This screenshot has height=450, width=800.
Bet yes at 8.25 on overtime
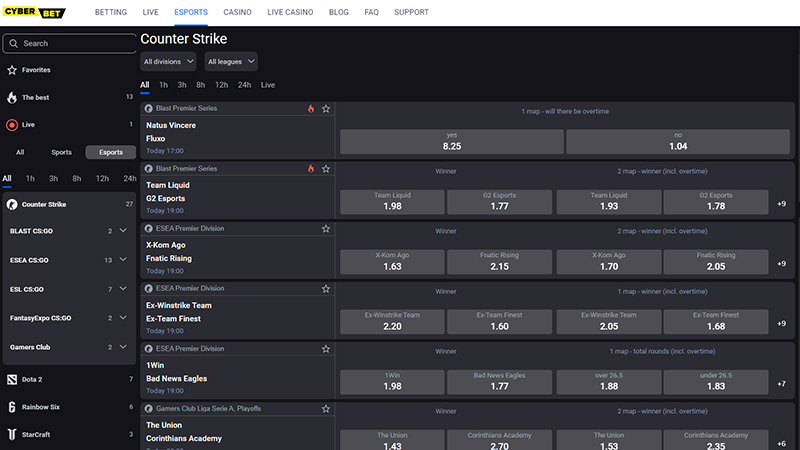[452, 142]
